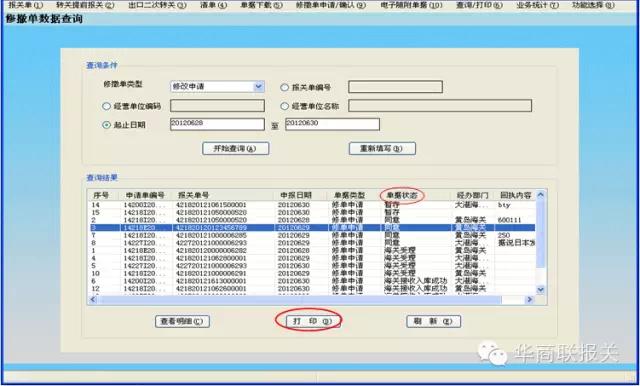Click the results list scroll-down arrow
Image resolution: width=640 pixels, height=386 pixels.
click(x=540, y=290)
